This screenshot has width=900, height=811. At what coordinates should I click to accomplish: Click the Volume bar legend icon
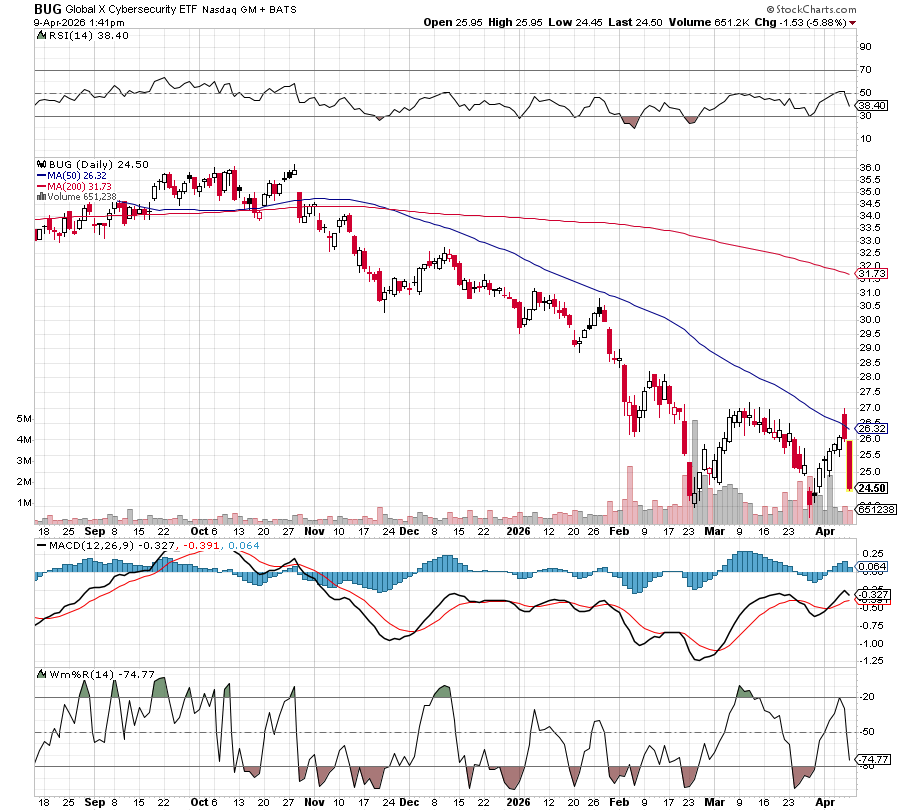tap(39, 196)
